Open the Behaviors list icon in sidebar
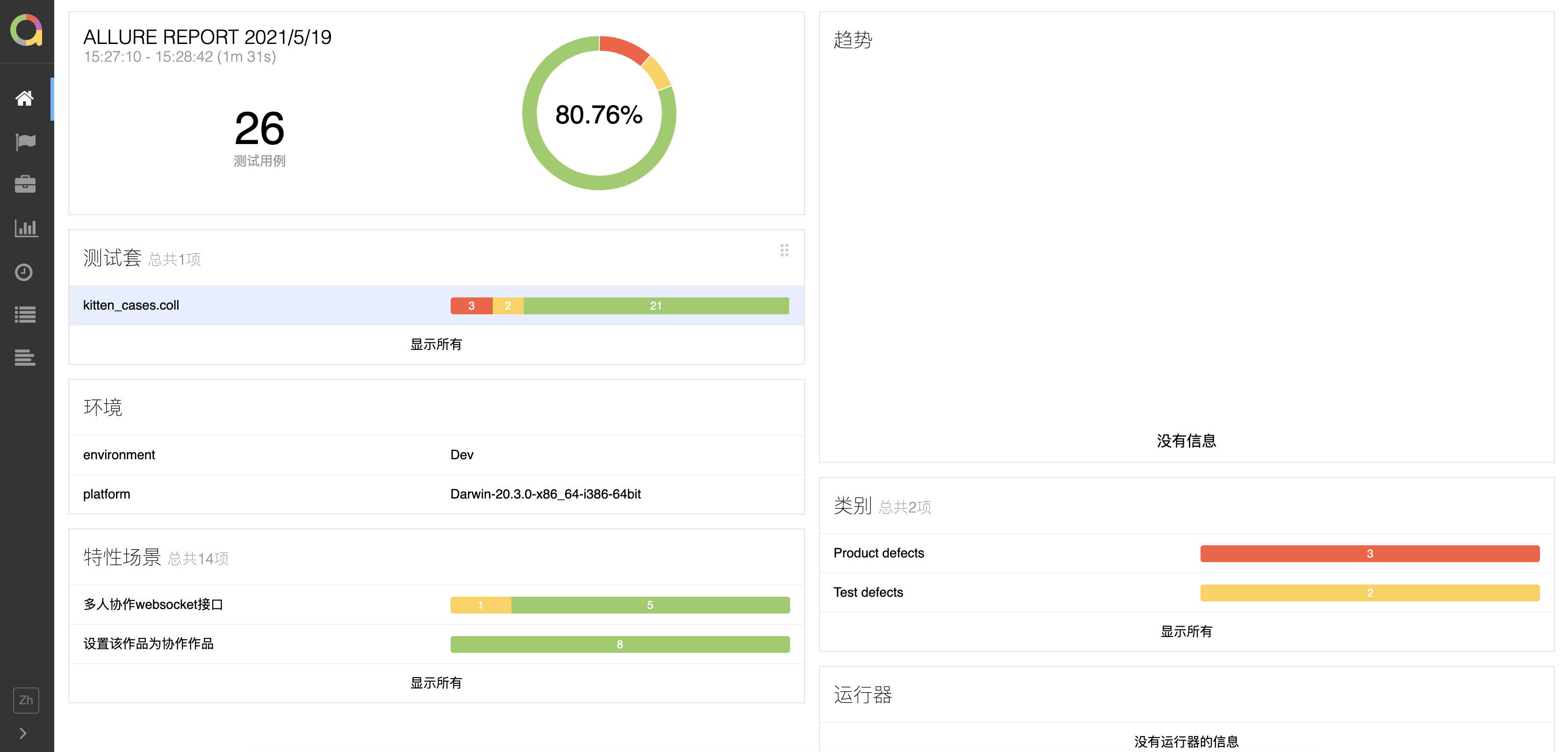 tap(25, 315)
